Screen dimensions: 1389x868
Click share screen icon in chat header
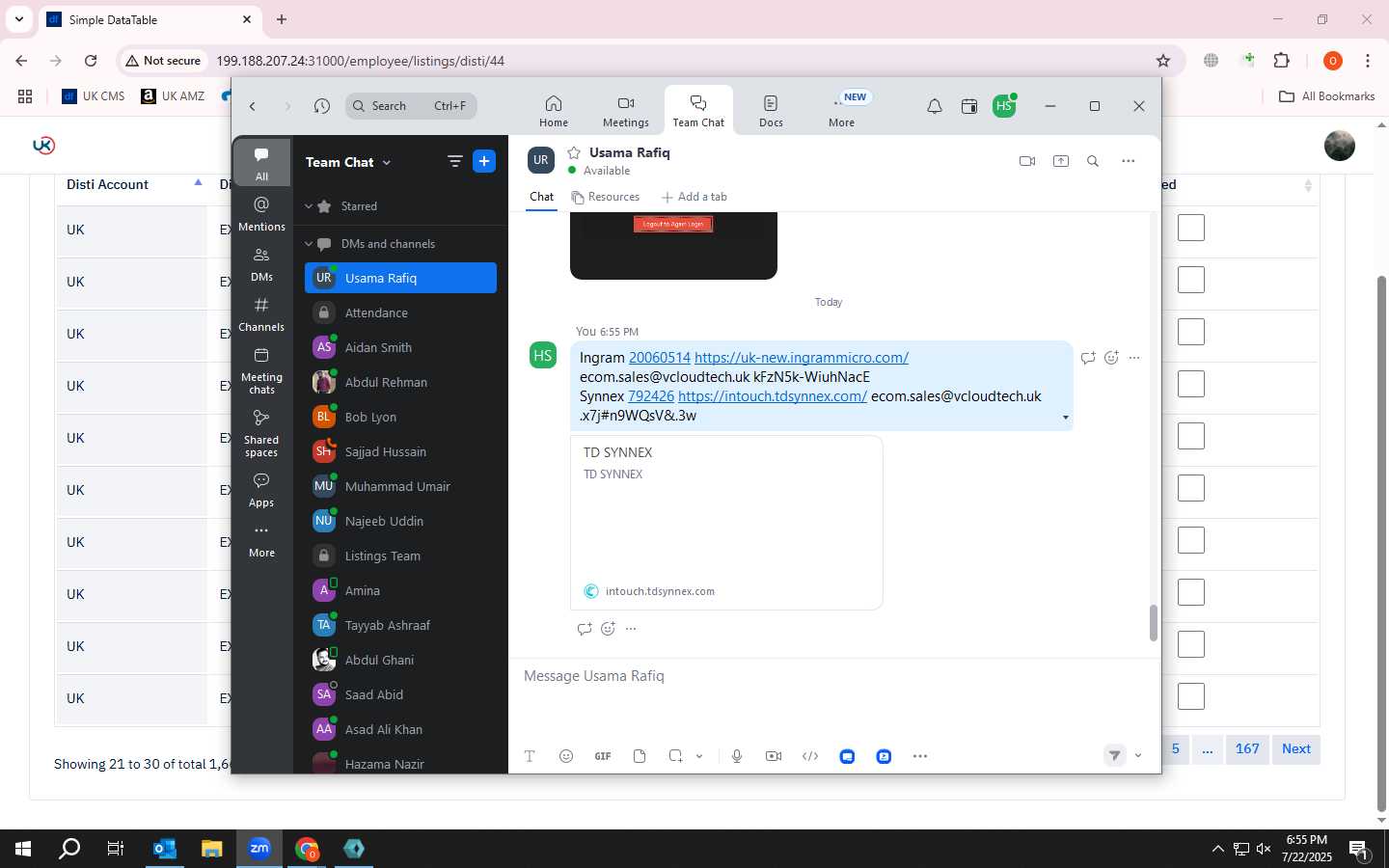[1061, 161]
